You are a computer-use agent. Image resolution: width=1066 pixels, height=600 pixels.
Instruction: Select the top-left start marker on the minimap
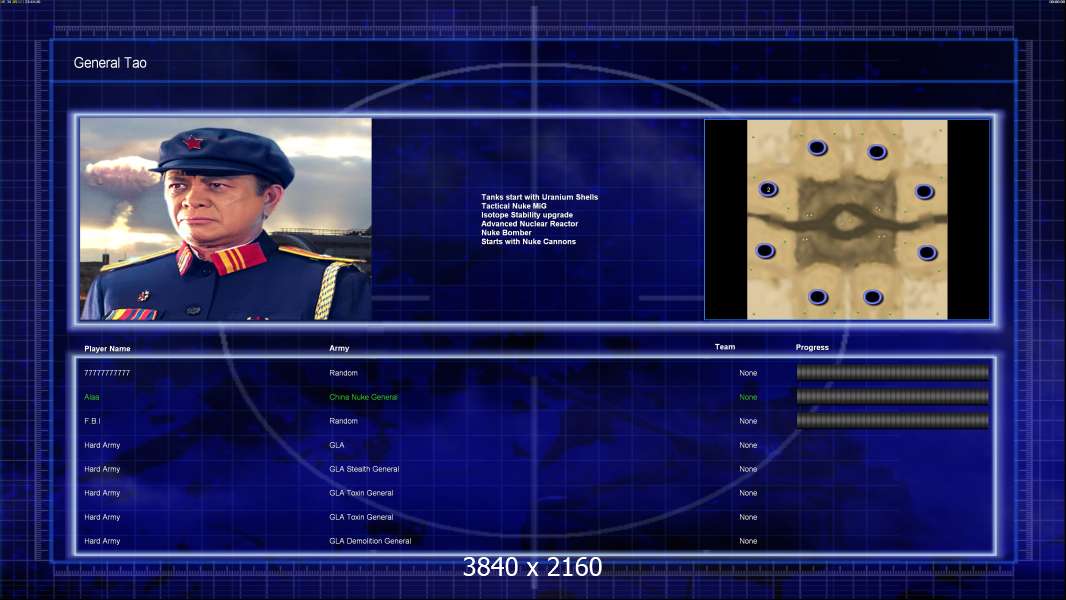pyautogui.click(x=817, y=147)
